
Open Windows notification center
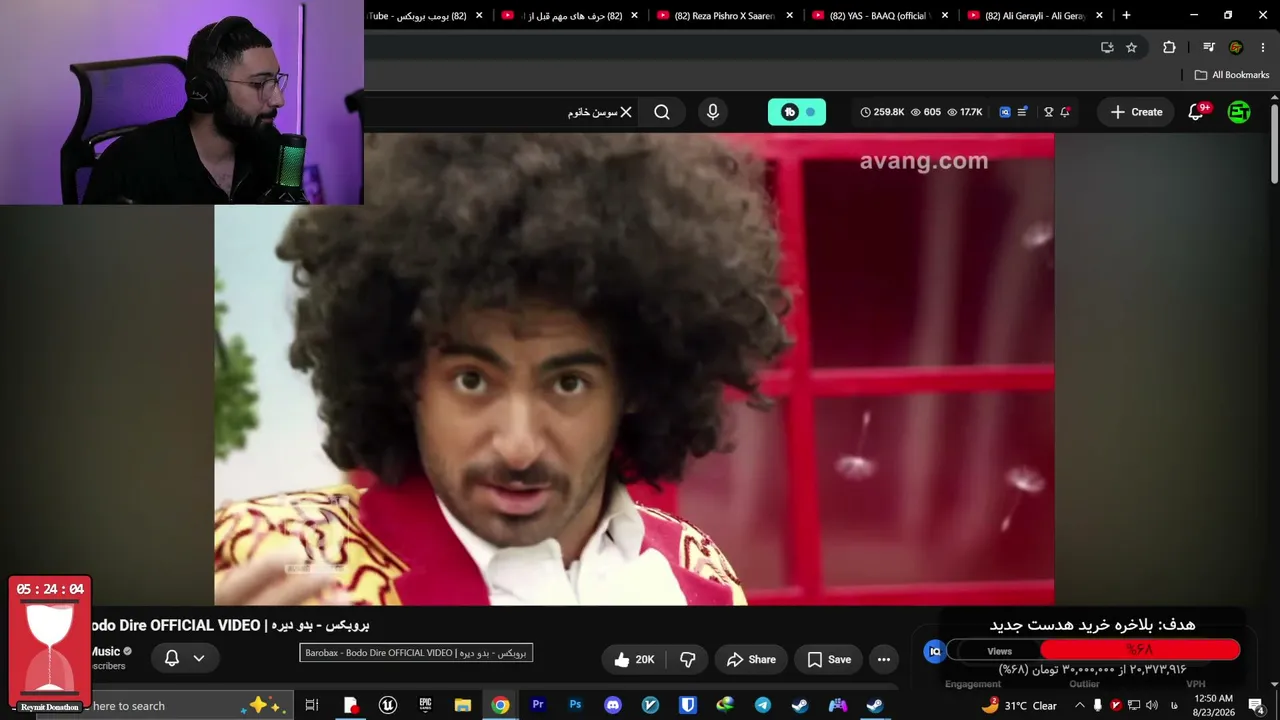tap(1256, 705)
